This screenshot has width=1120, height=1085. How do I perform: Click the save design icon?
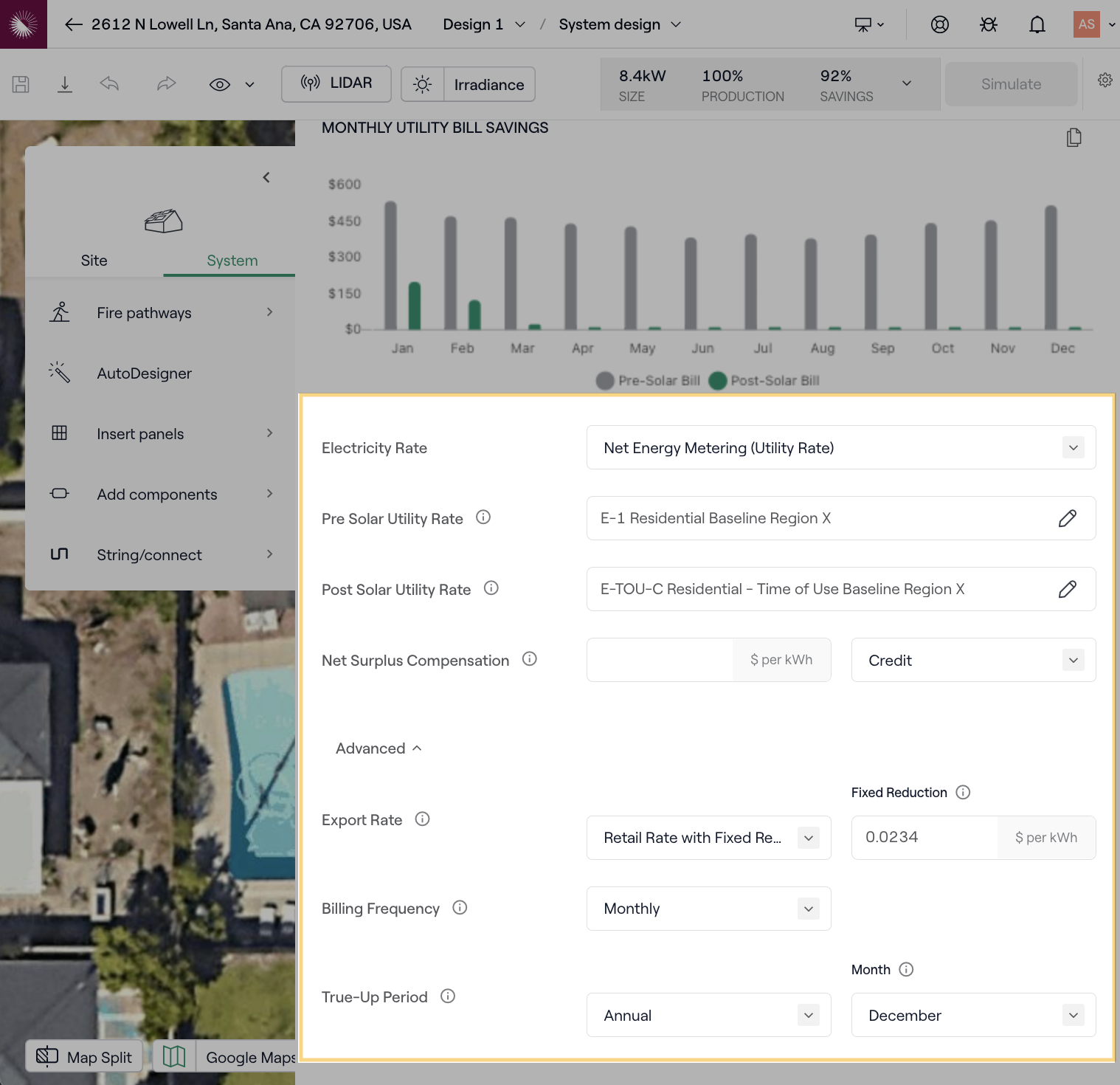coord(21,84)
